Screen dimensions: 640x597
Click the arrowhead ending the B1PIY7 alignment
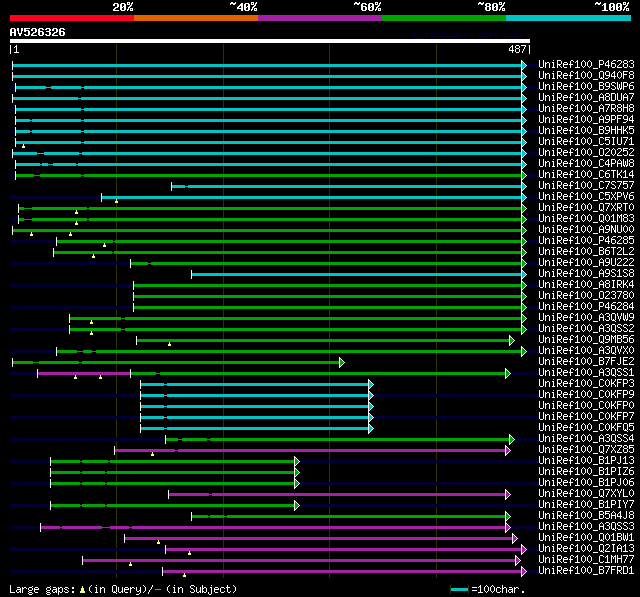click(x=297, y=506)
